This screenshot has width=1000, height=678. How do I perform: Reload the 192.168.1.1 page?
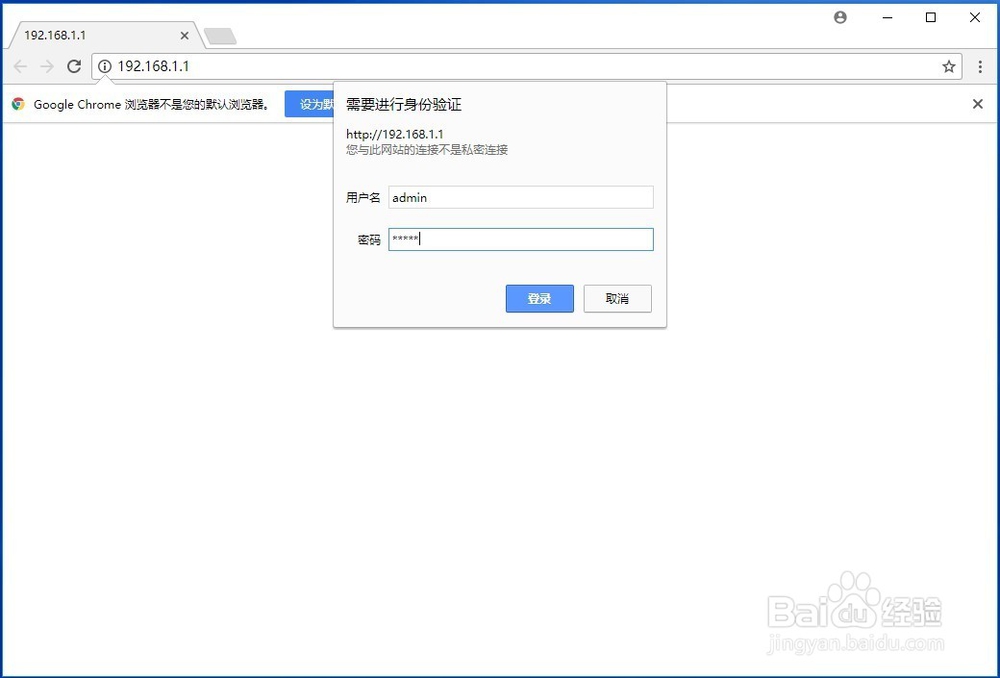click(x=74, y=66)
